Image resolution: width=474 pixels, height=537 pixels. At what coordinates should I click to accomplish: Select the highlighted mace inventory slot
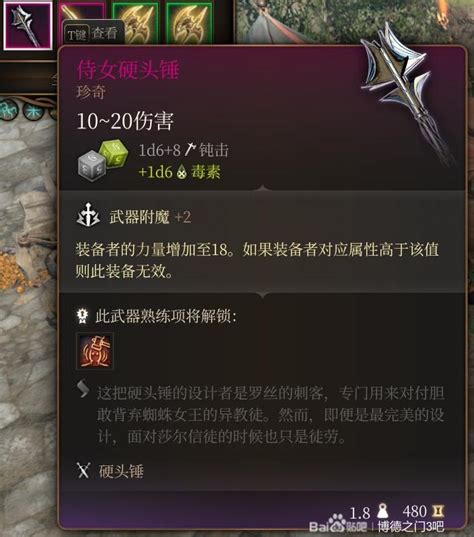pos(27,25)
